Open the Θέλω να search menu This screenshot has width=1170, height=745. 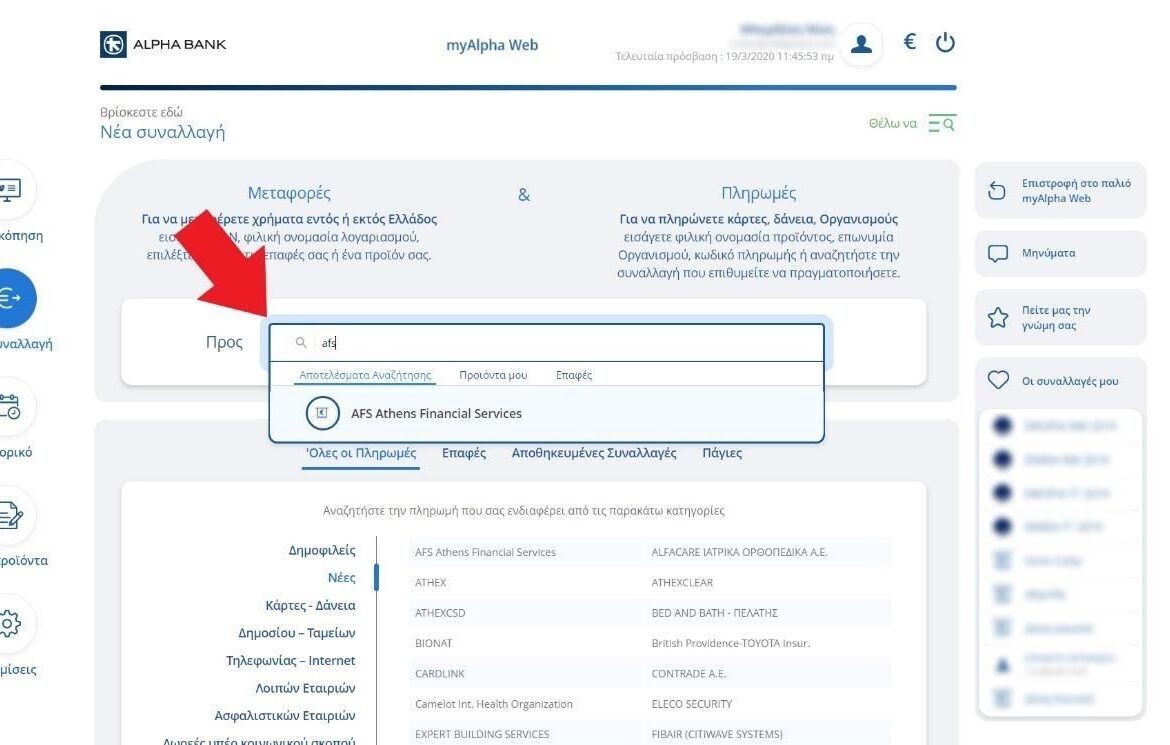(x=912, y=123)
